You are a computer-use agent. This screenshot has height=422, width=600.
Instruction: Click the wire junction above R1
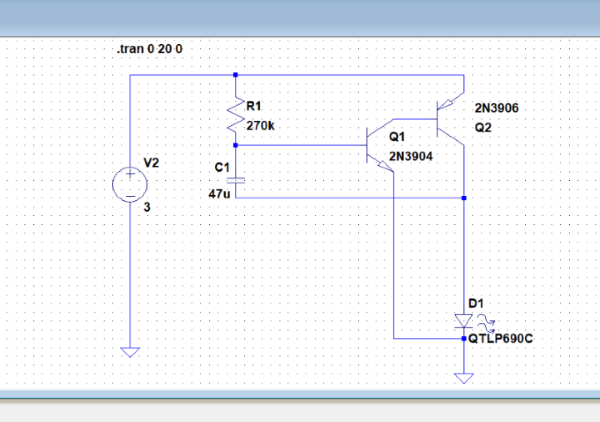[235, 75]
